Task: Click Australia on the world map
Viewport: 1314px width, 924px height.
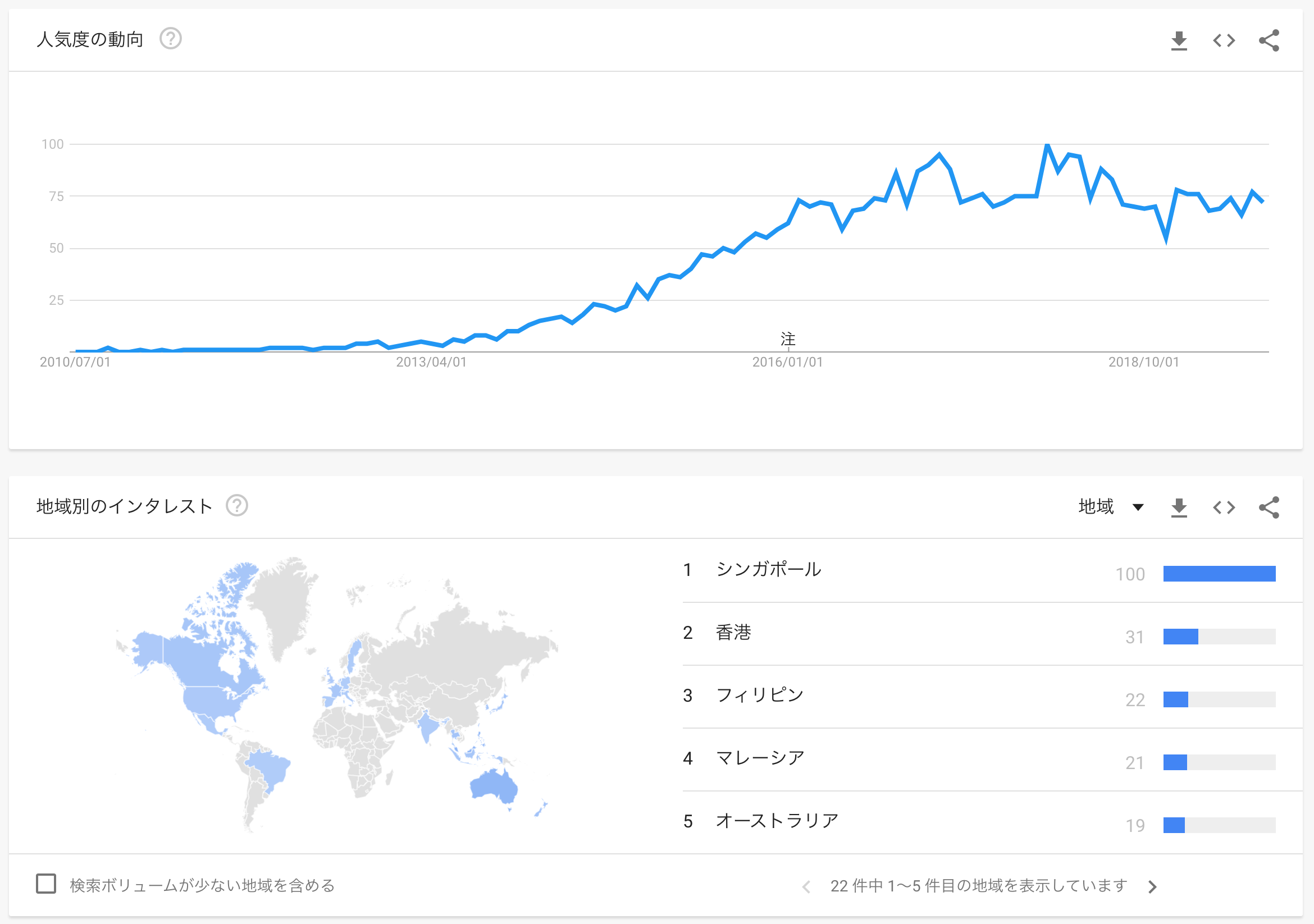Action: [494, 787]
